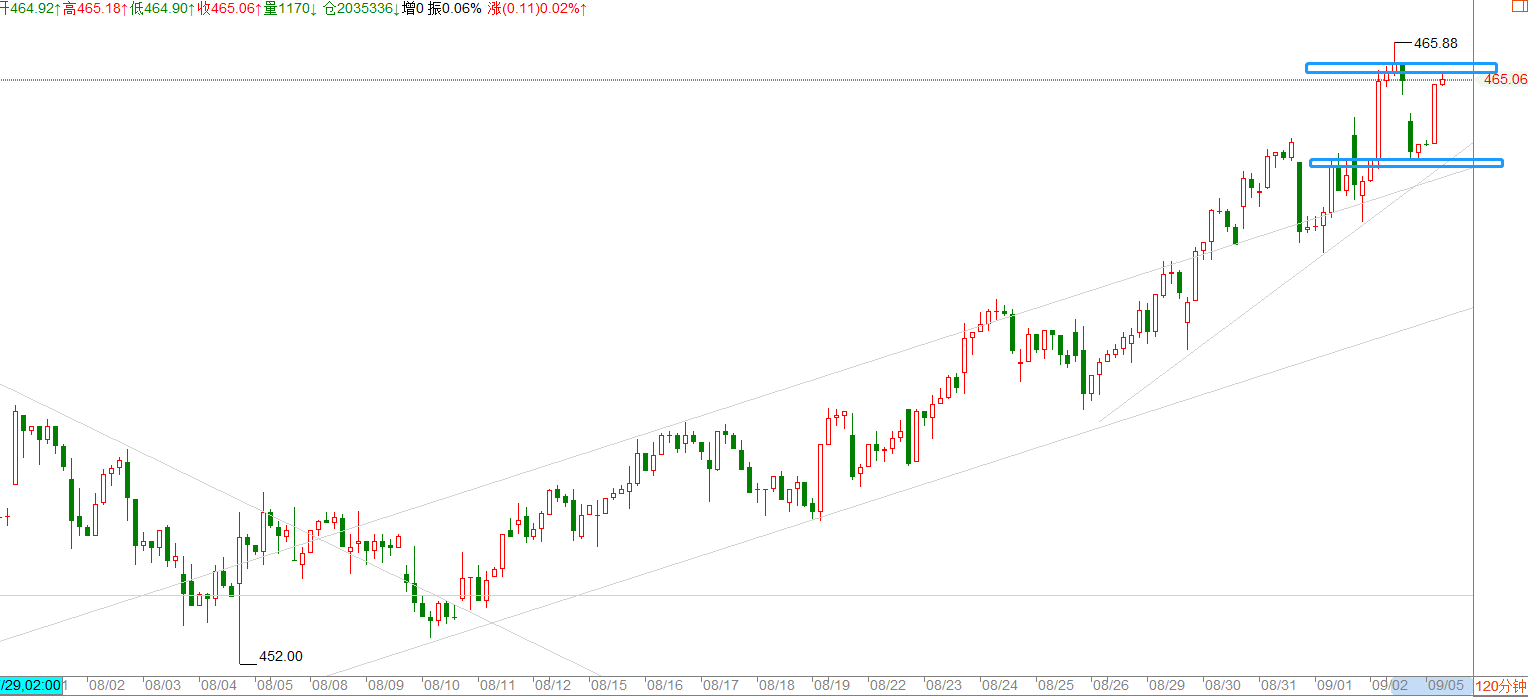
Task: Click the 465.88 high price annotation
Action: (1436, 43)
